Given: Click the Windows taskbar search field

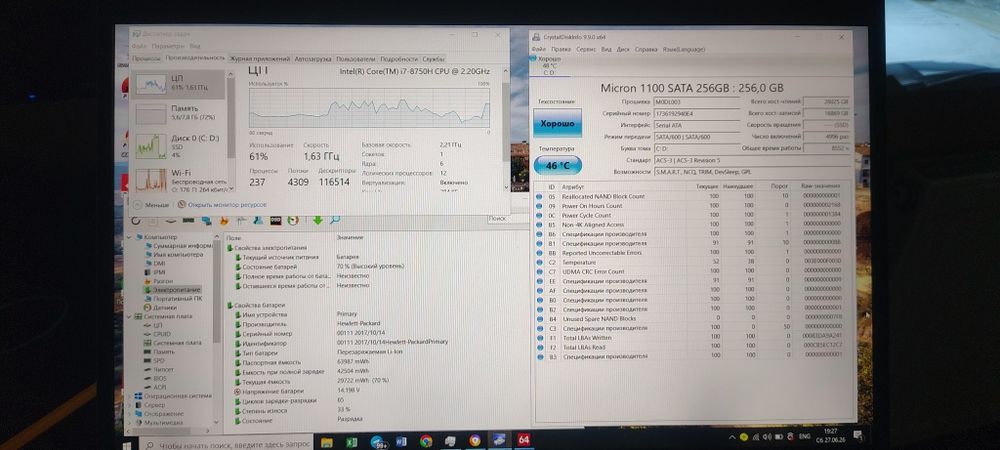Looking at the screenshot, I should pyautogui.click(x=226, y=443).
